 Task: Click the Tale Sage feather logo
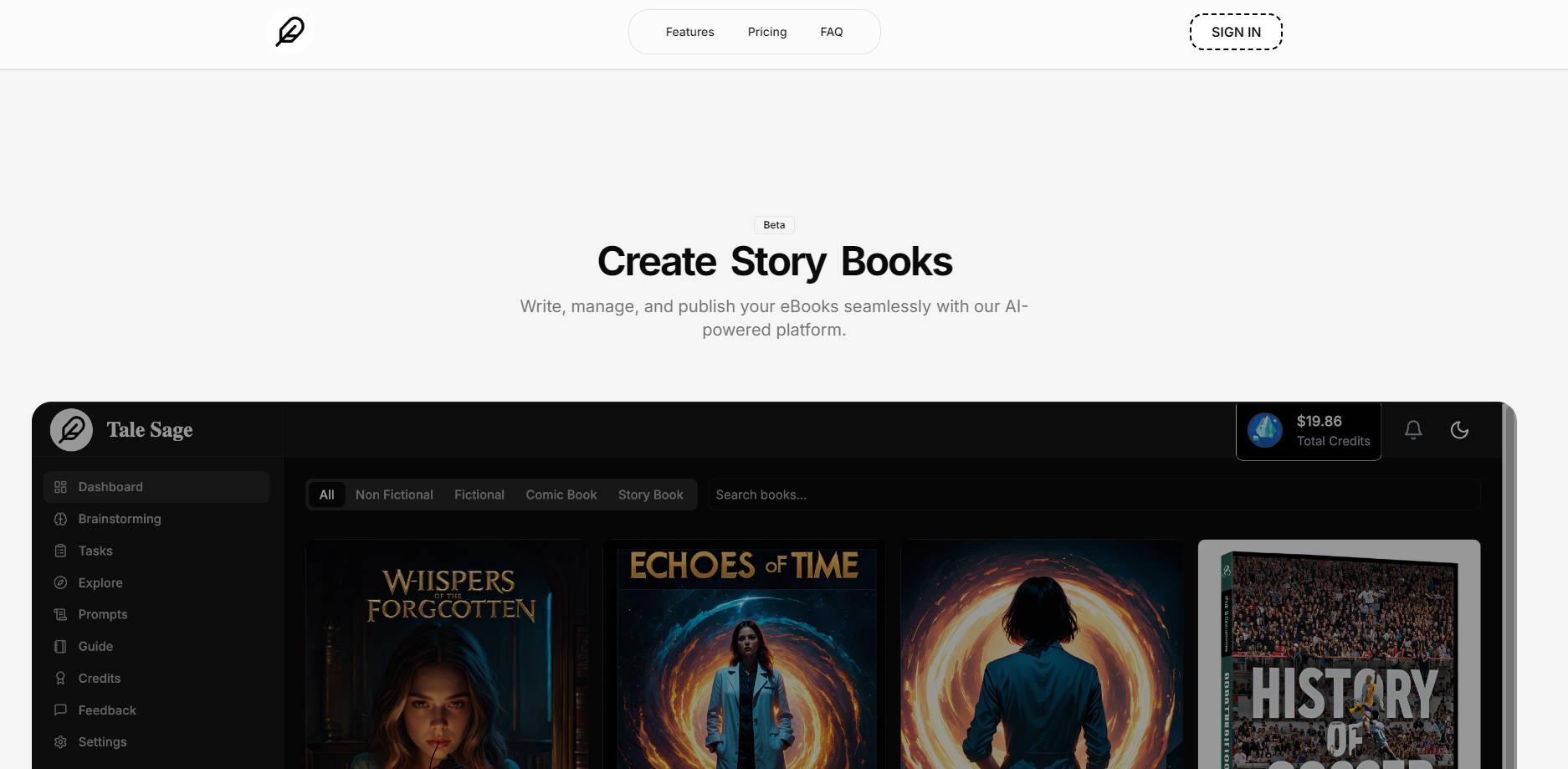(71, 430)
